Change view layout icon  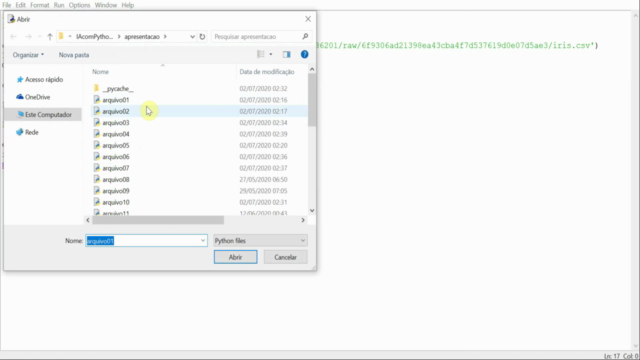click(260, 54)
